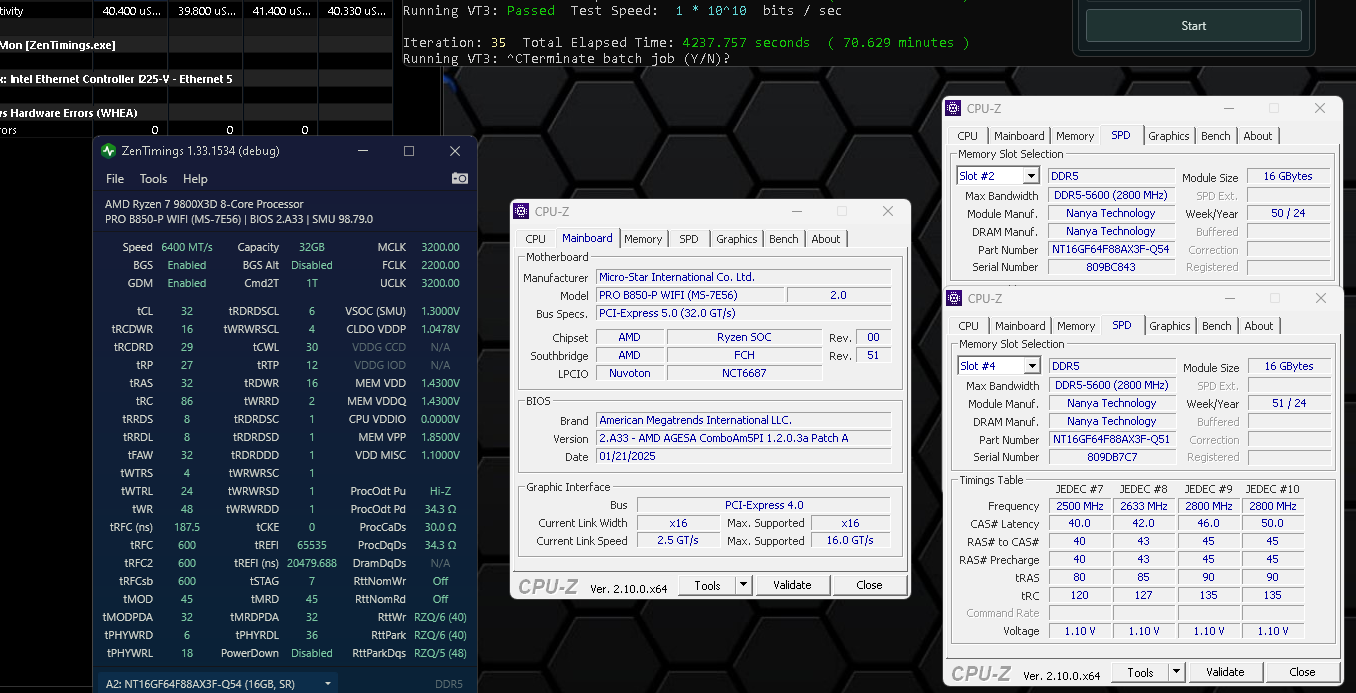Open the Tools menu in ZenTimings
Screen dimensions: 1356x693
pyautogui.click(x=153, y=179)
